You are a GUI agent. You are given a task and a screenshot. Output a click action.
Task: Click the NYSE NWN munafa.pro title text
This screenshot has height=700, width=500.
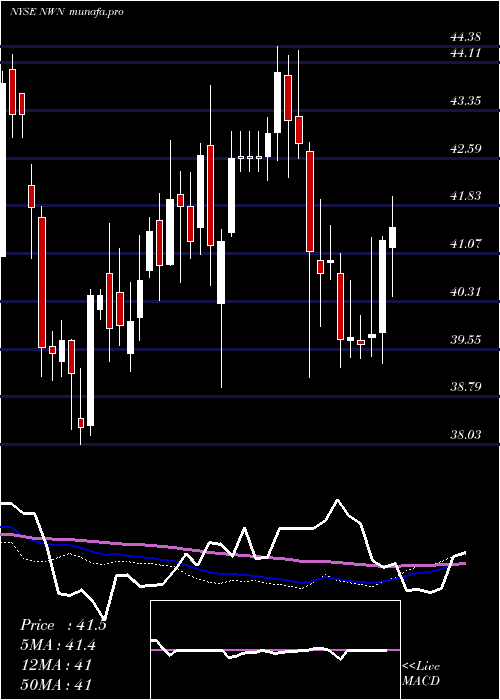(x=67, y=12)
